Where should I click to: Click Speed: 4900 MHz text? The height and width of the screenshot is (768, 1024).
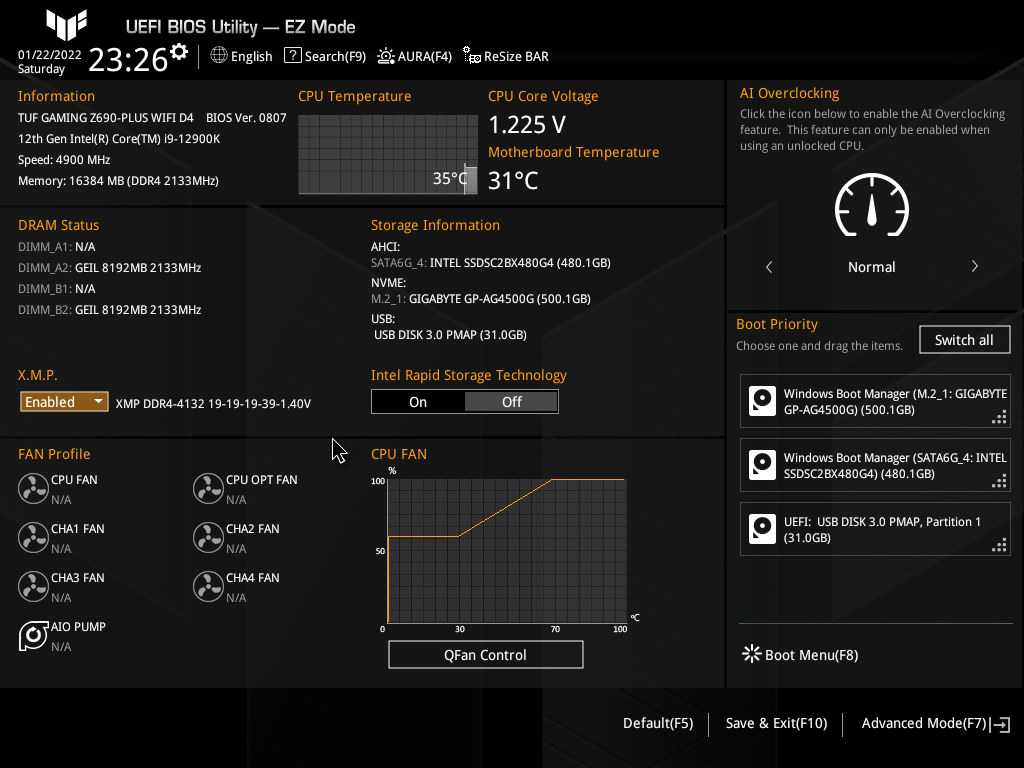64,159
